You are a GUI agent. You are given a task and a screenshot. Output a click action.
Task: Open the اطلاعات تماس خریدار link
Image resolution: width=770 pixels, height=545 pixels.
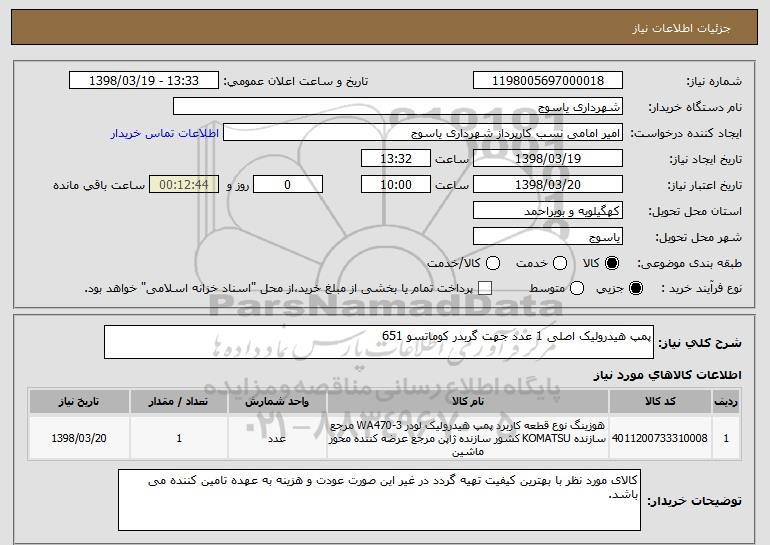(165, 134)
